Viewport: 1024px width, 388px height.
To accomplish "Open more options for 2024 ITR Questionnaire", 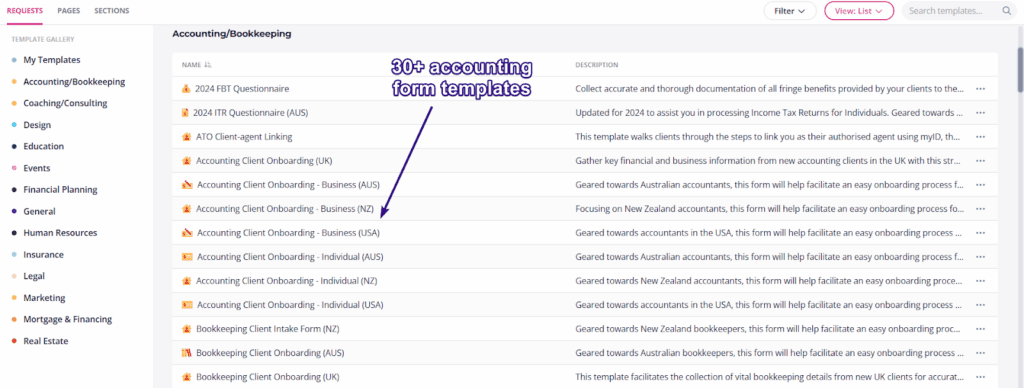I will coord(980,112).
